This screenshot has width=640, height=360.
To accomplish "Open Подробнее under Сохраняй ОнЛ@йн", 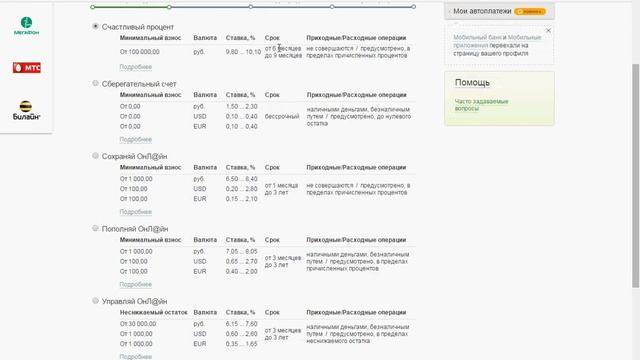I will pyautogui.click(x=136, y=212).
